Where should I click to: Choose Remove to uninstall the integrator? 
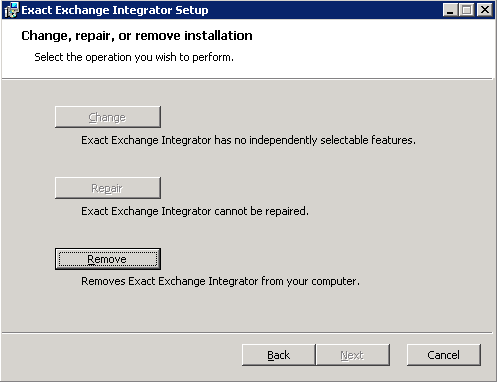108,259
